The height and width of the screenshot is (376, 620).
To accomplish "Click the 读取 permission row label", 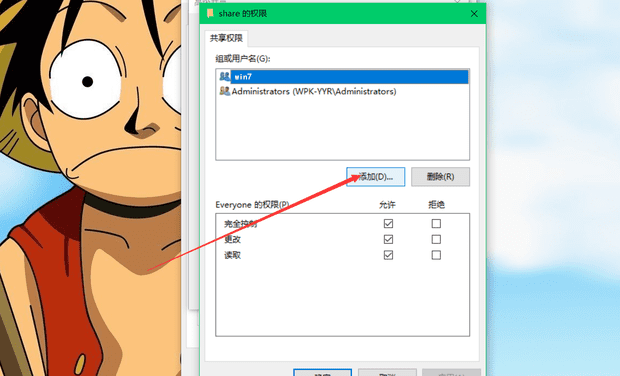I will 232,255.
